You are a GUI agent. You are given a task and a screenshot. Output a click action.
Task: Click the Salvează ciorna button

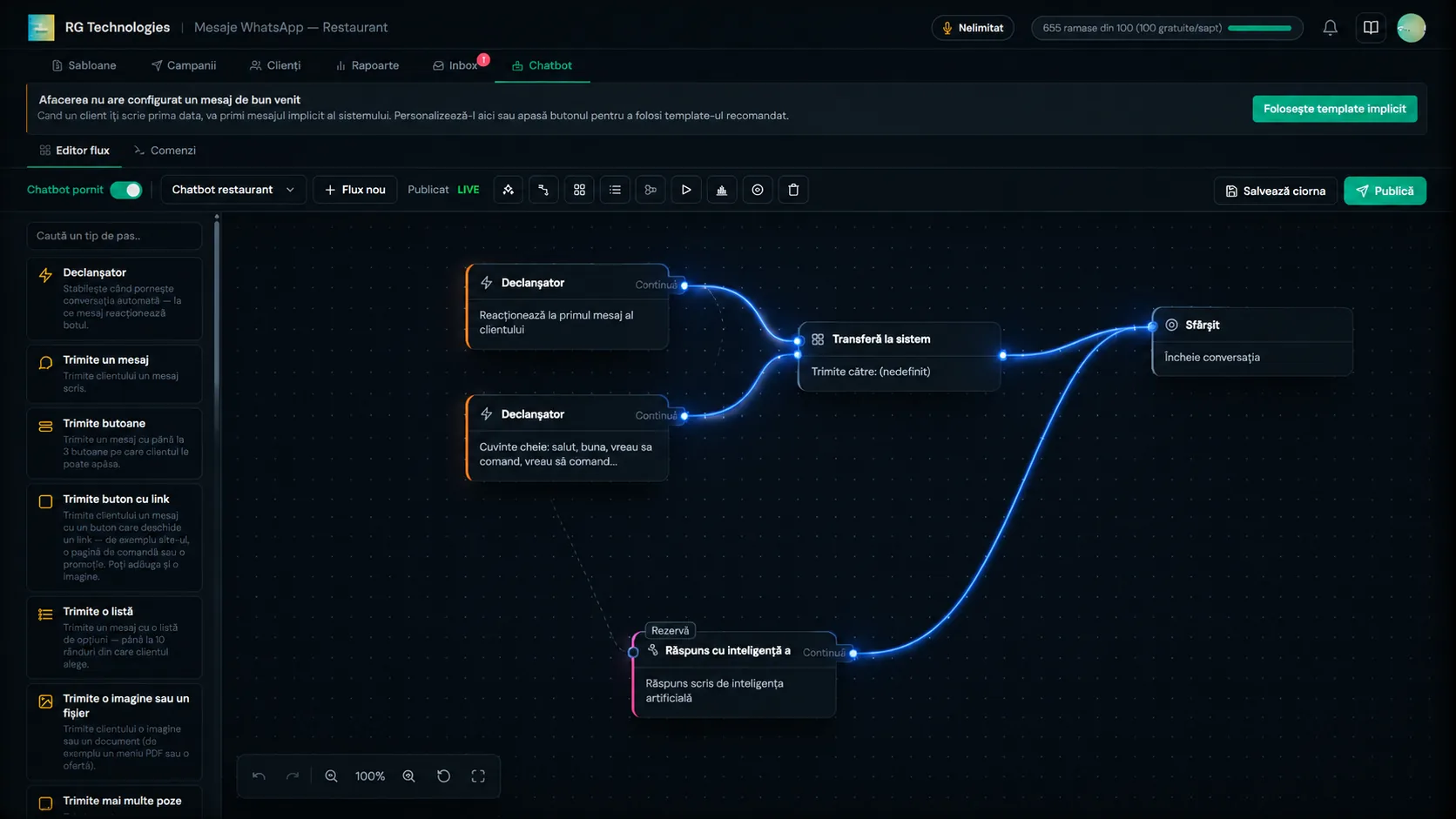tap(1275, 191)
